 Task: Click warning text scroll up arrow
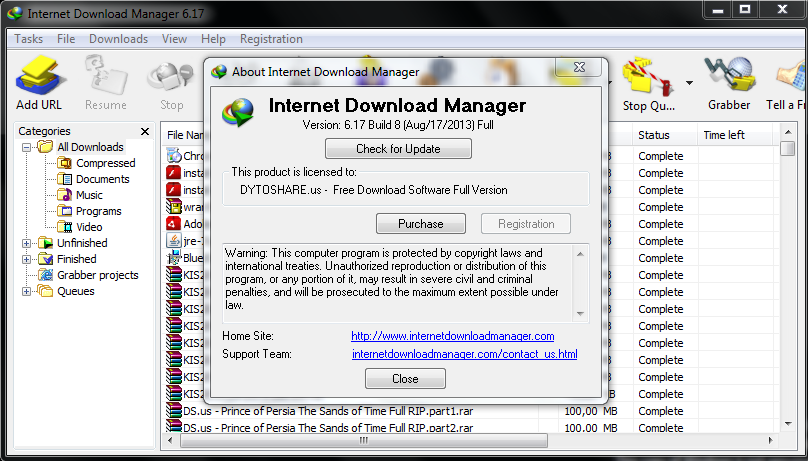tap(580, 254)
